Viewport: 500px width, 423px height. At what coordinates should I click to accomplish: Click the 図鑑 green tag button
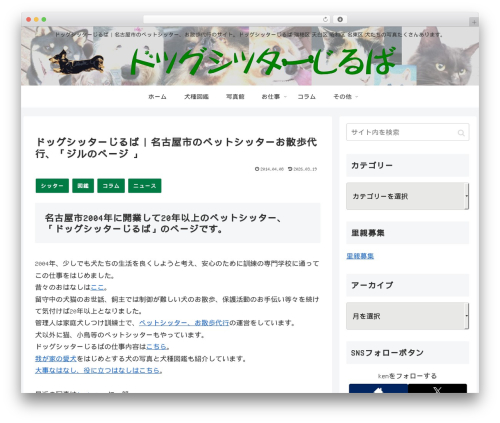point(83,186)
